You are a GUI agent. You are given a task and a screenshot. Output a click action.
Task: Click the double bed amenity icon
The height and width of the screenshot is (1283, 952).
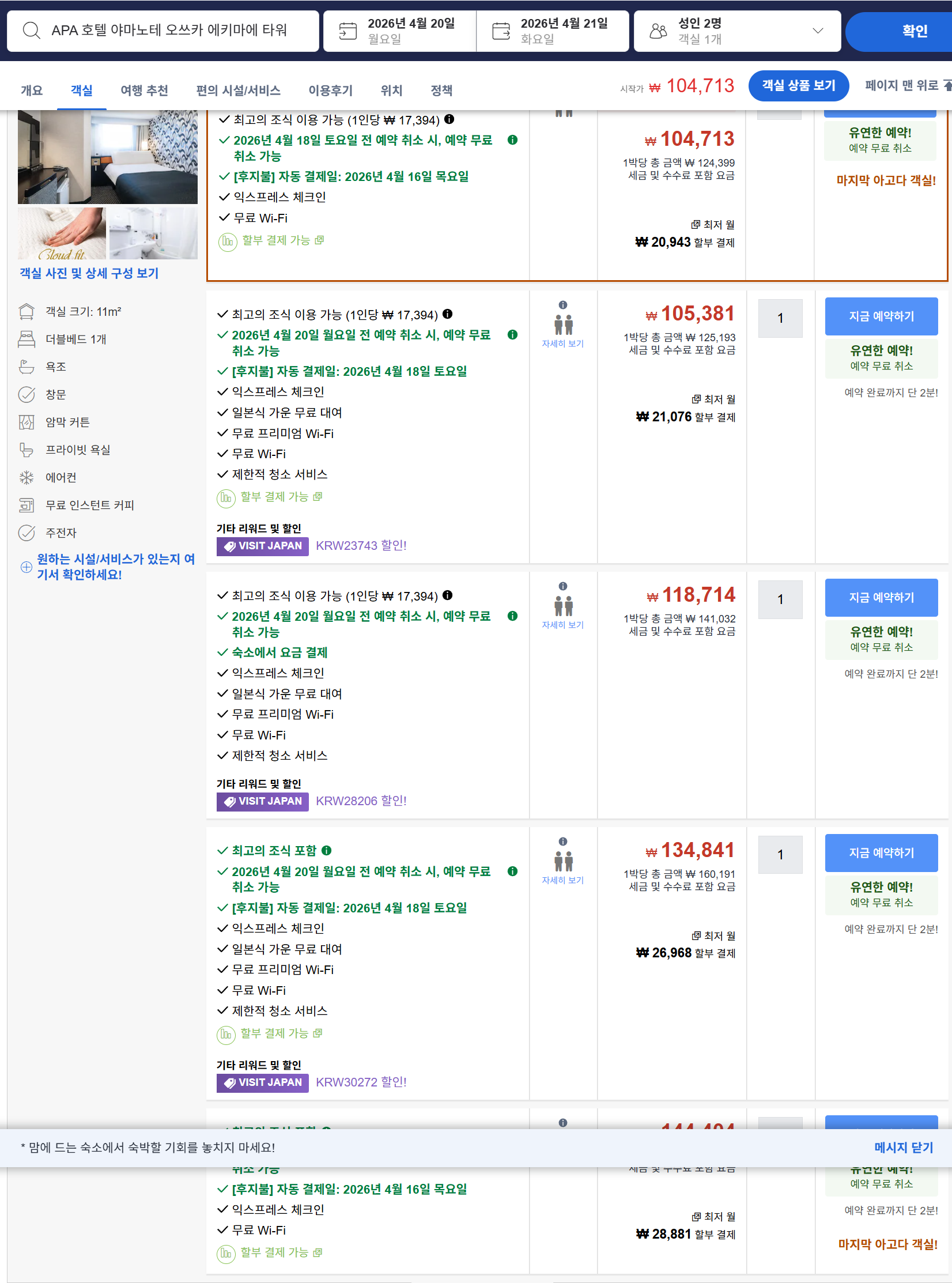(x=27, y=339)
